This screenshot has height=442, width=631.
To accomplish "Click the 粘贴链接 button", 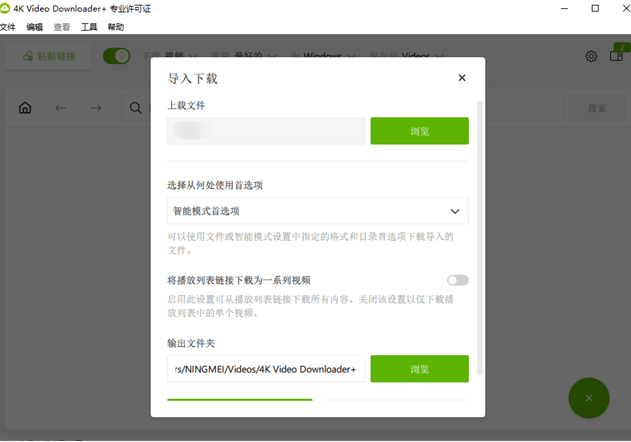I will (x=49, y=56).
